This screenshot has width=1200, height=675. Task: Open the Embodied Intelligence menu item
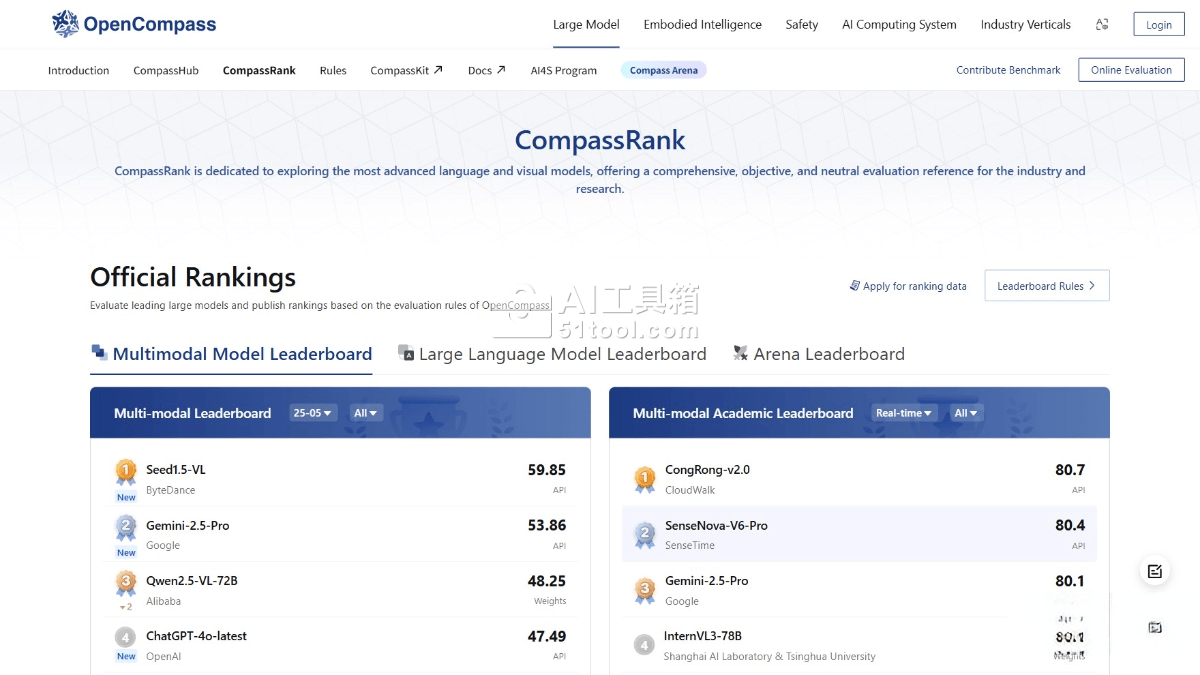702,25
